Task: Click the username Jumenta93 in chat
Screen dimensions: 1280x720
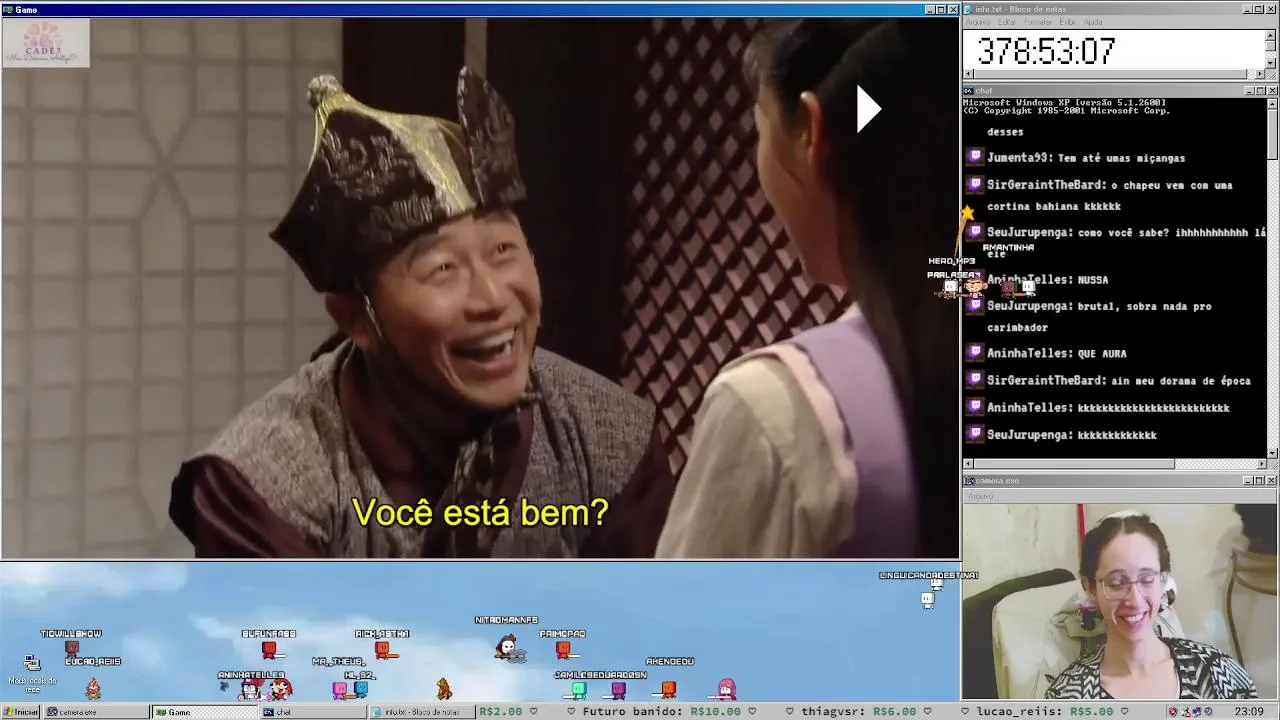Action: point(1018,158)
